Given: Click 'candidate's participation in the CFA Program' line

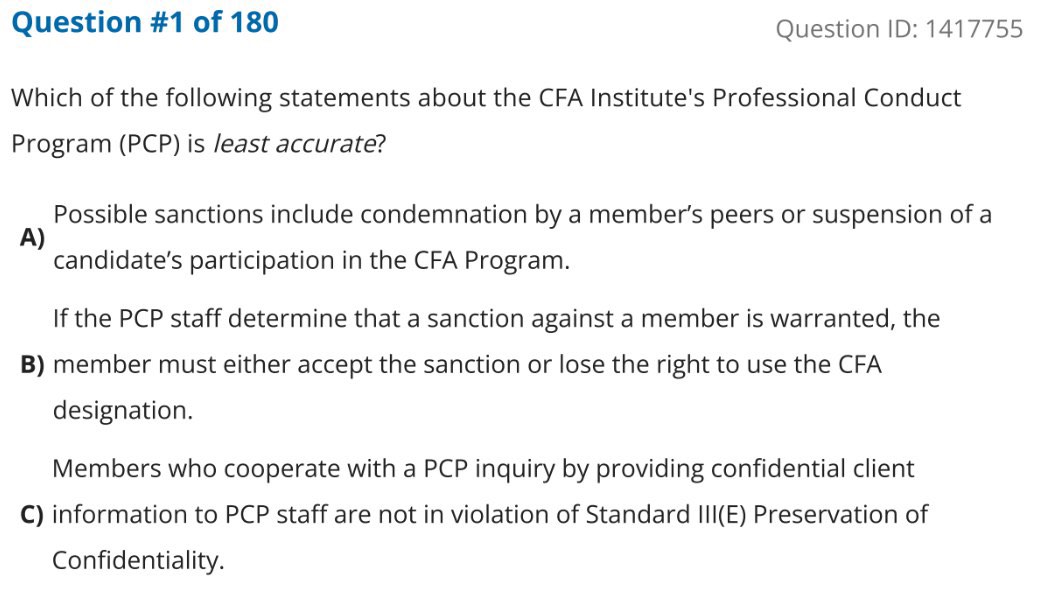Looking at the screenshot, I should 311,261.
